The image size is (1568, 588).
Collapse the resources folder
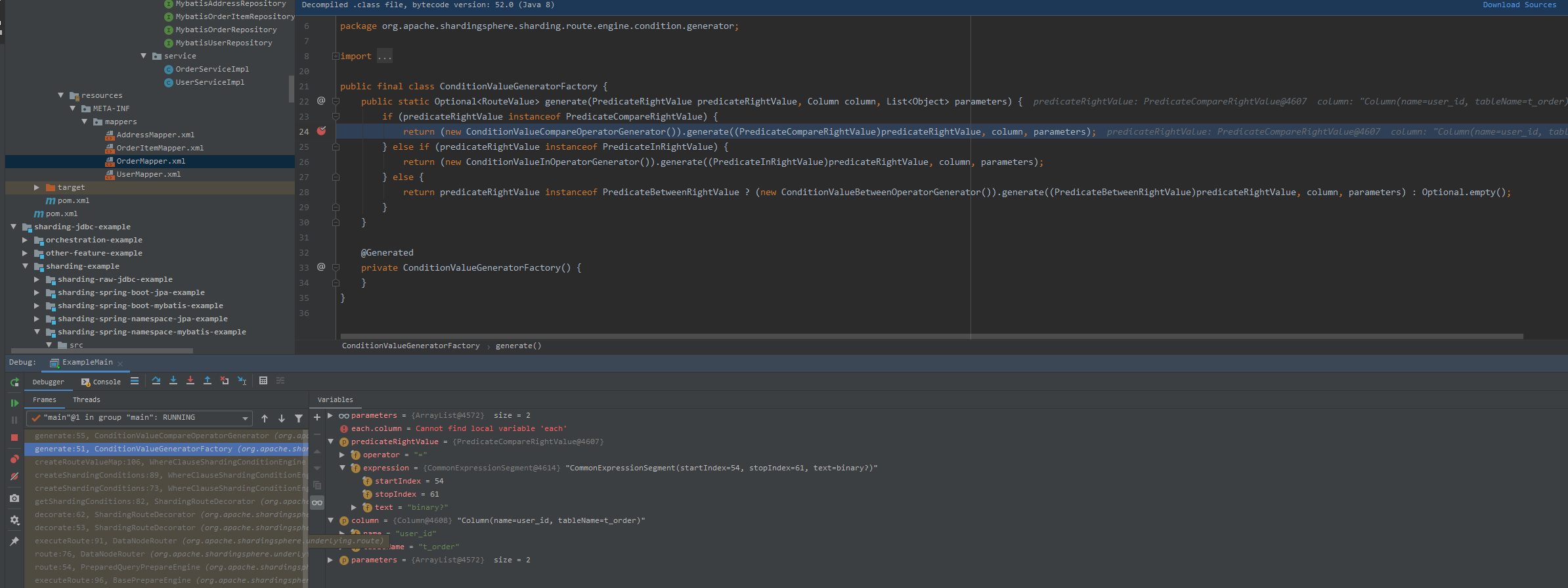[x=61, y=95]
